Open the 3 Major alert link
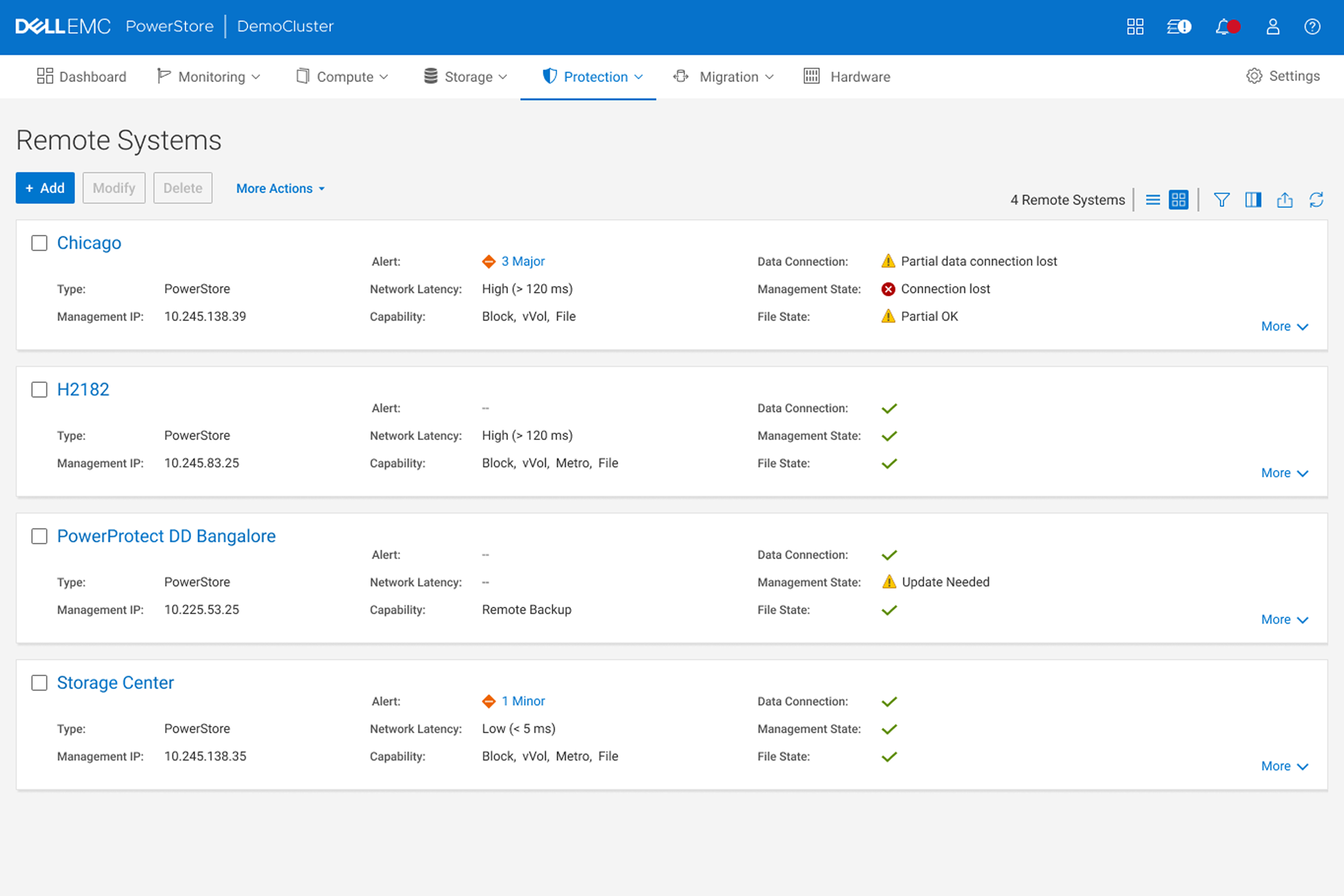Image resolution: width=1344 pixels, height=896 pixels. (x=522, y=261)
